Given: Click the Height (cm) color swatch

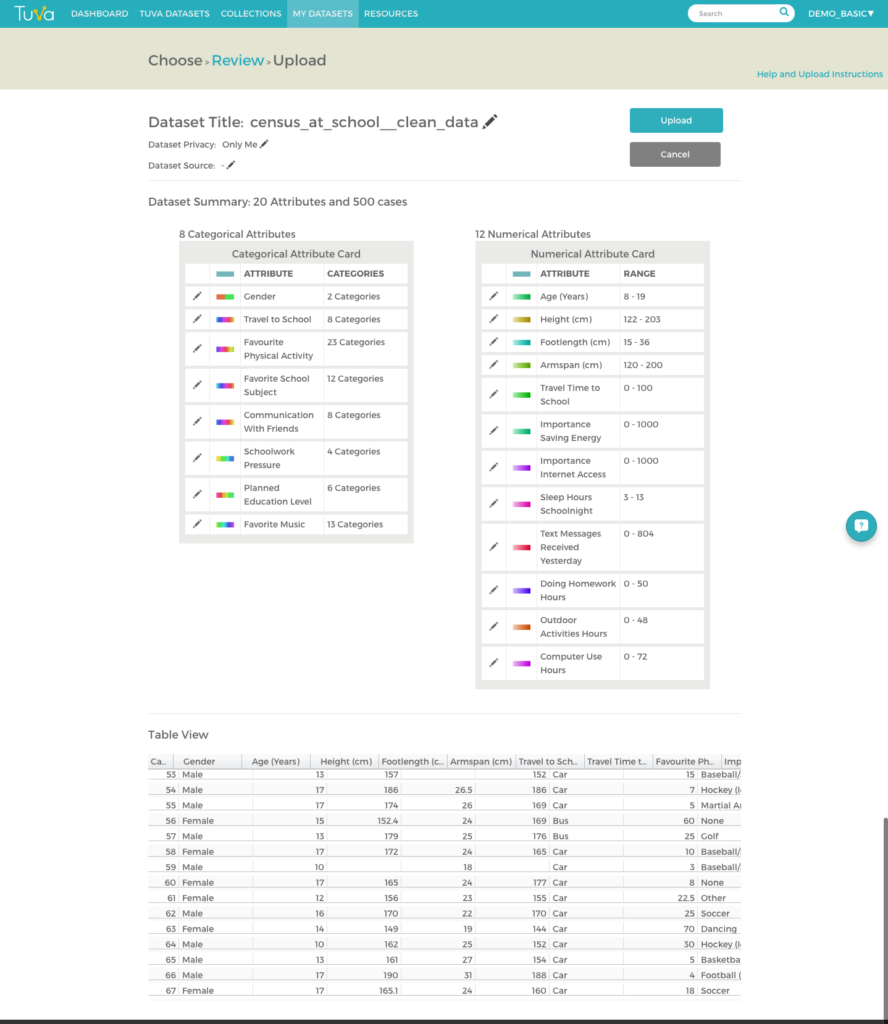Looking at the screenshot, I should click(522, 319).
